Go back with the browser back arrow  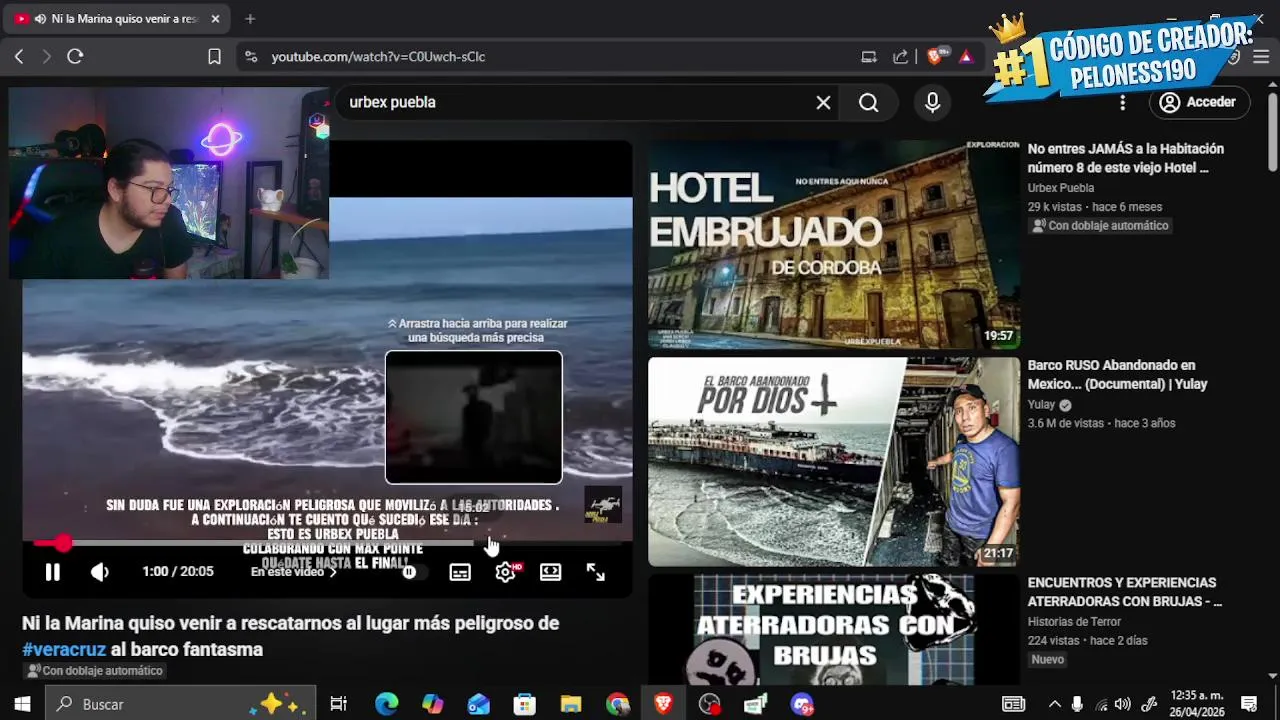coord(19,57)
